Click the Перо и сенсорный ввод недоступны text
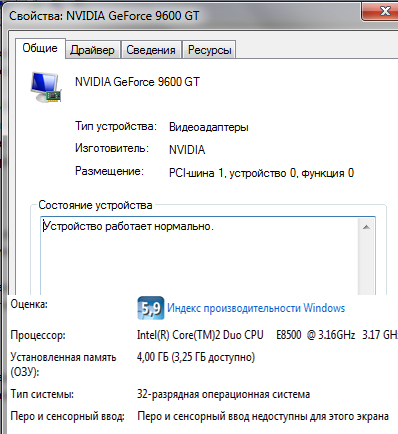The image size is (398, 434). [x=263, y=416]
